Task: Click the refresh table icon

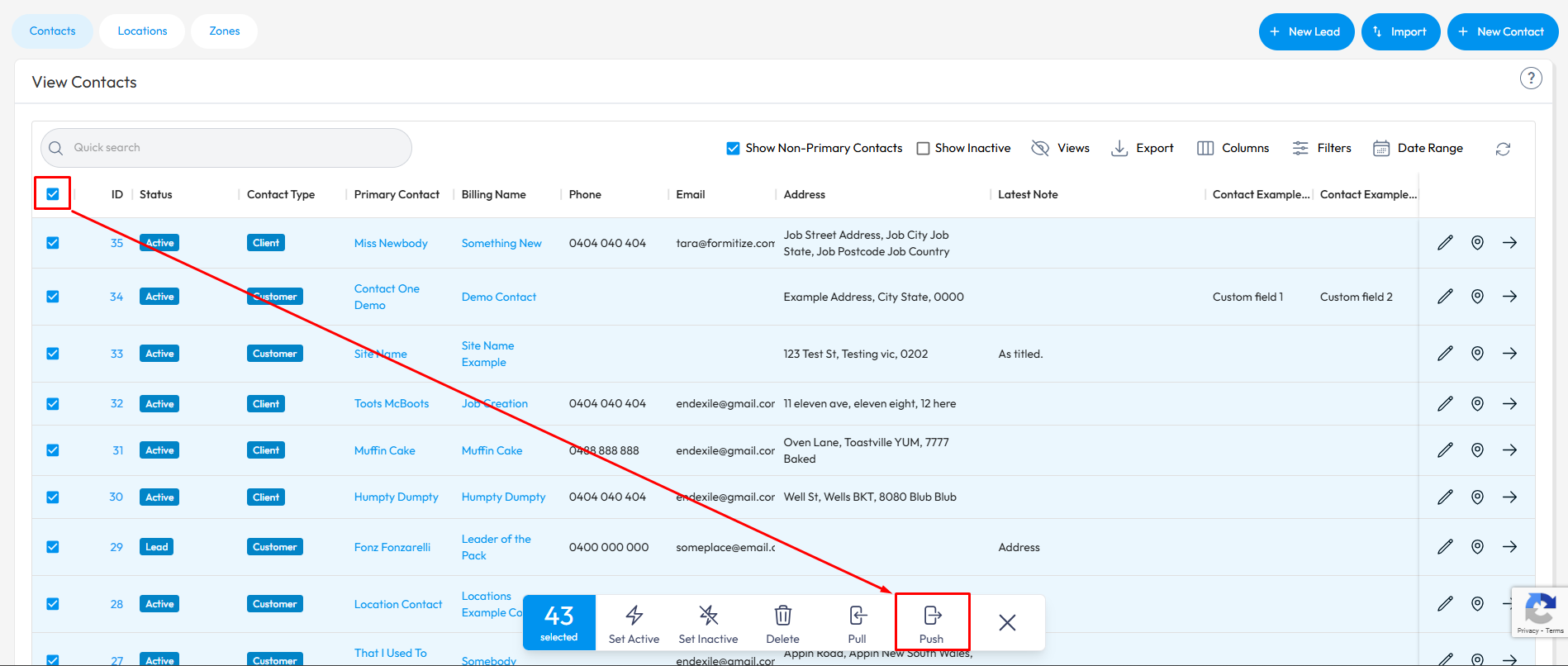Action: click(1503, 149)
